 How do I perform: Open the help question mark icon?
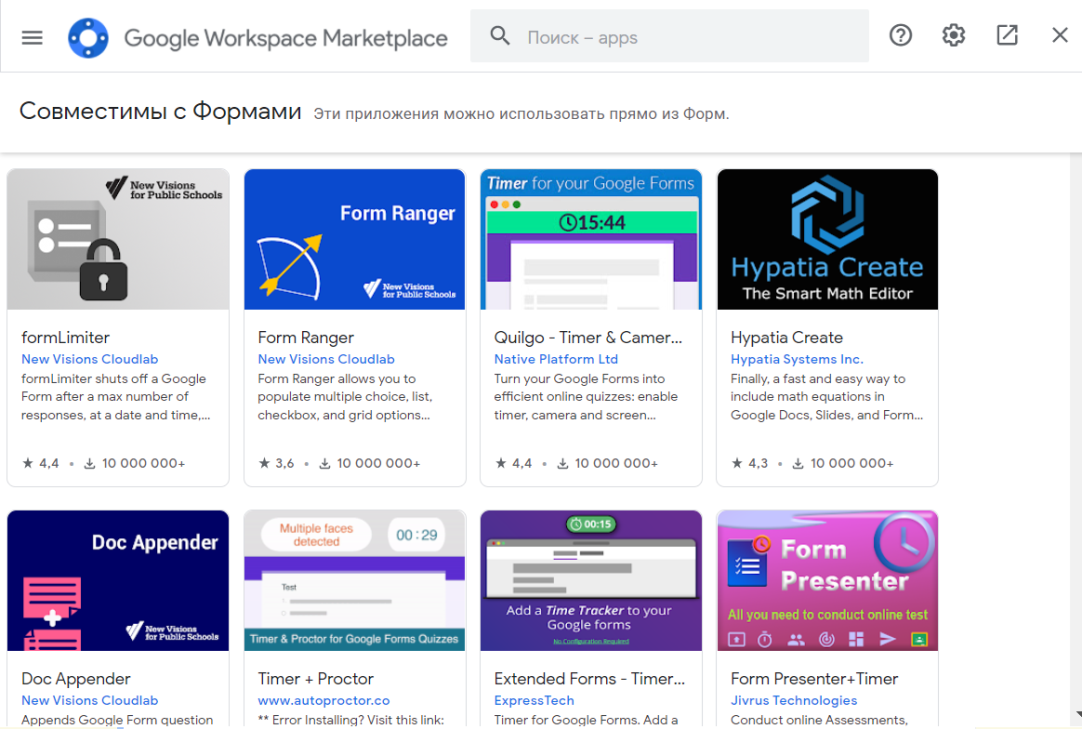click(901, 35)
